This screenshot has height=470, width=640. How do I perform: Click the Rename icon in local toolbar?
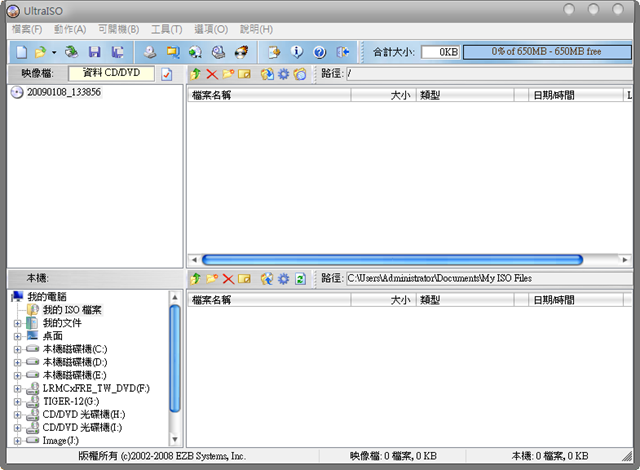click(x=244, y=279)
